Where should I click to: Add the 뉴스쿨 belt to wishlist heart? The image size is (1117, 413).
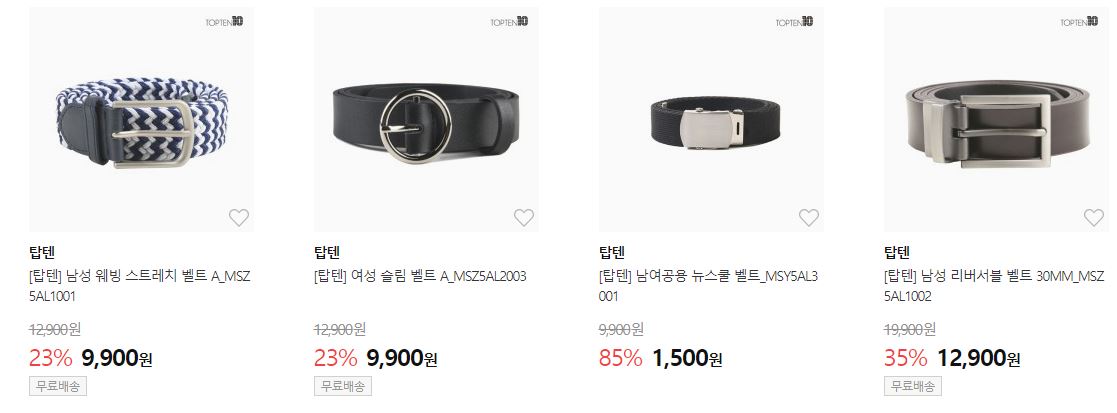(x=809, y=217)
